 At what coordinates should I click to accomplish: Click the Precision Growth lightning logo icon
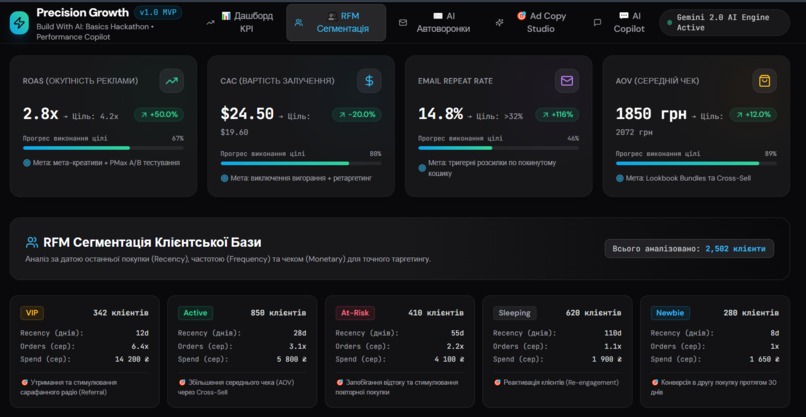20,23
